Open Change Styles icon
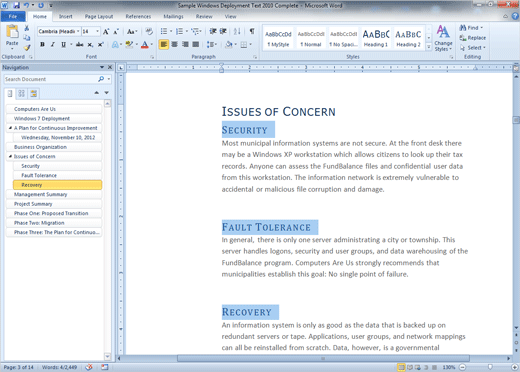The height and width of the screenshot is (372, 520). [443, 39]
